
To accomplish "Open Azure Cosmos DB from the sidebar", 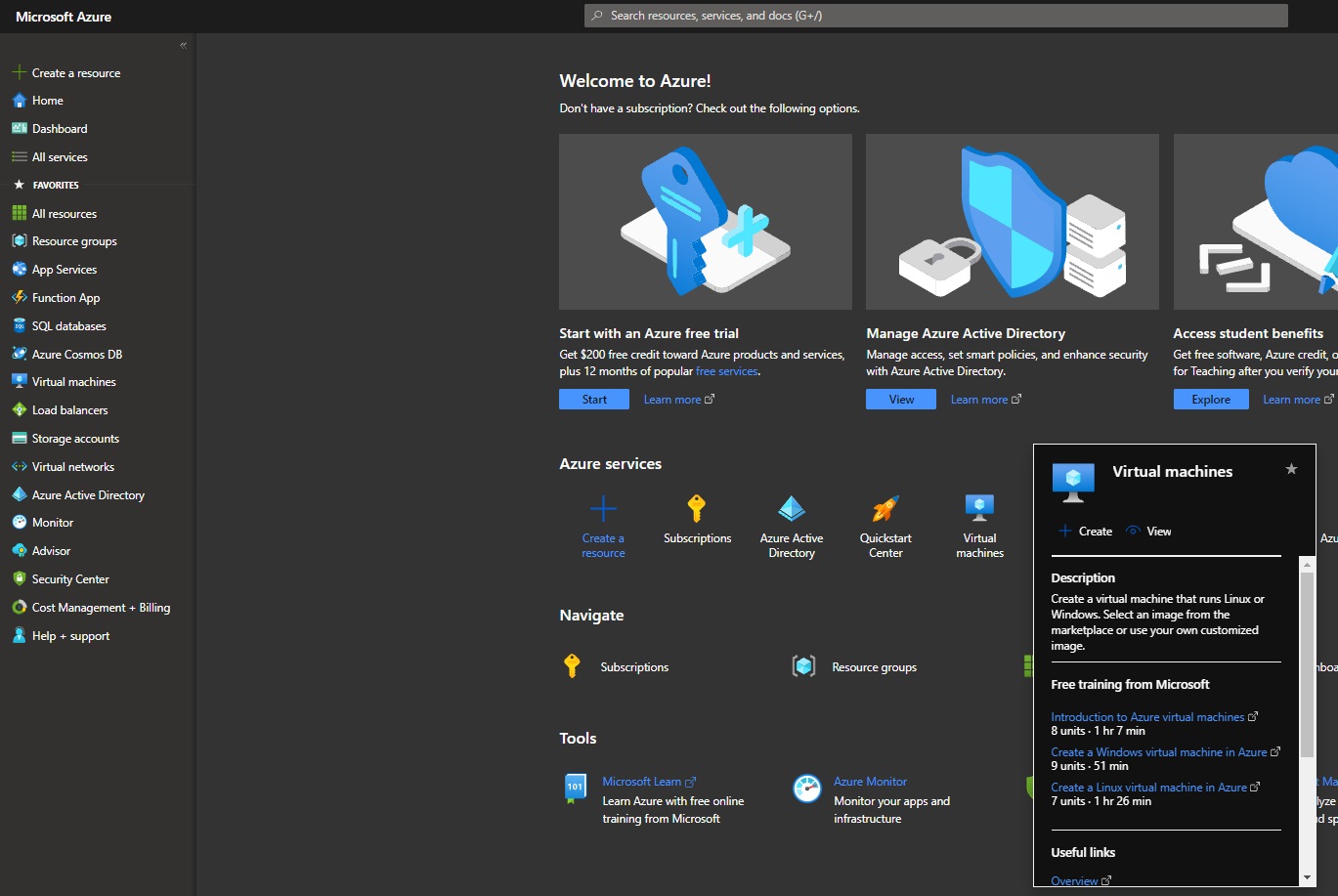I will tap(76, 355).
